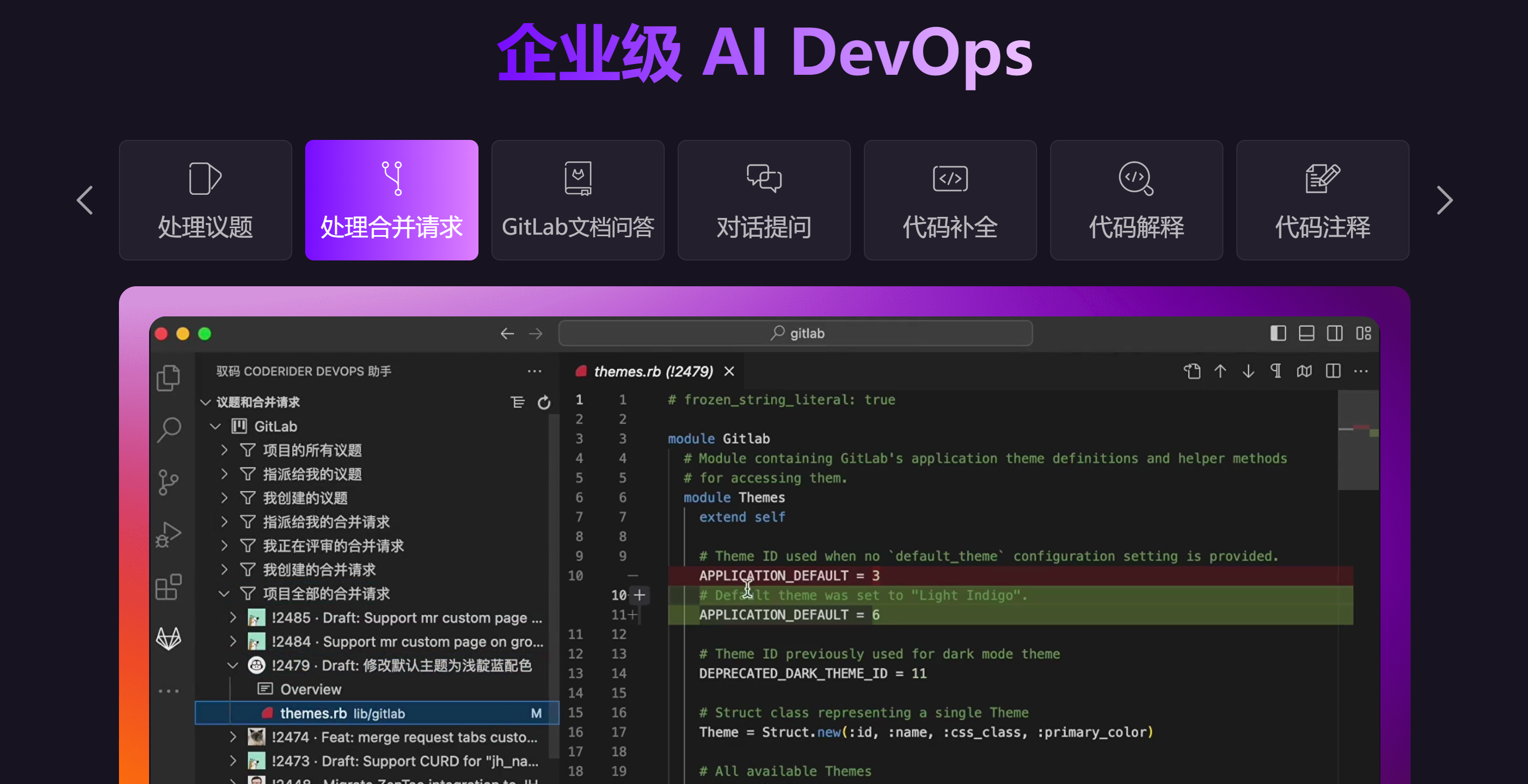
Task: Switch to the themes.rb (!2479) editor tab
Action: [652, 371]
